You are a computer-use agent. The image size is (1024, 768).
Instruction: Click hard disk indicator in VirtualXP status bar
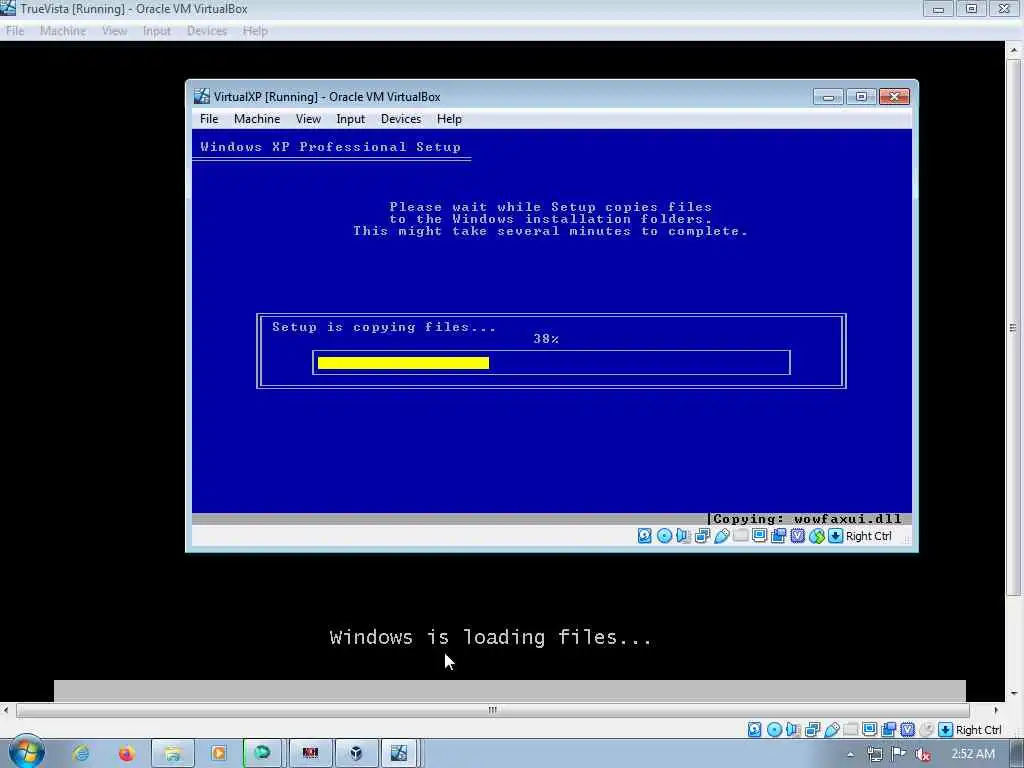(x=645, y=536)
